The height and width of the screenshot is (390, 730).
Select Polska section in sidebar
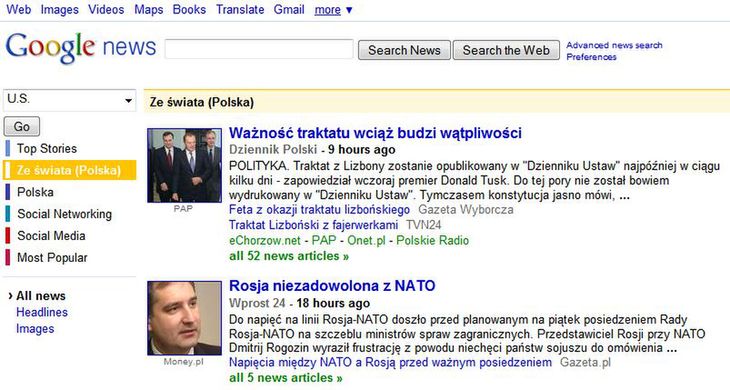click(x=35, y=192)
